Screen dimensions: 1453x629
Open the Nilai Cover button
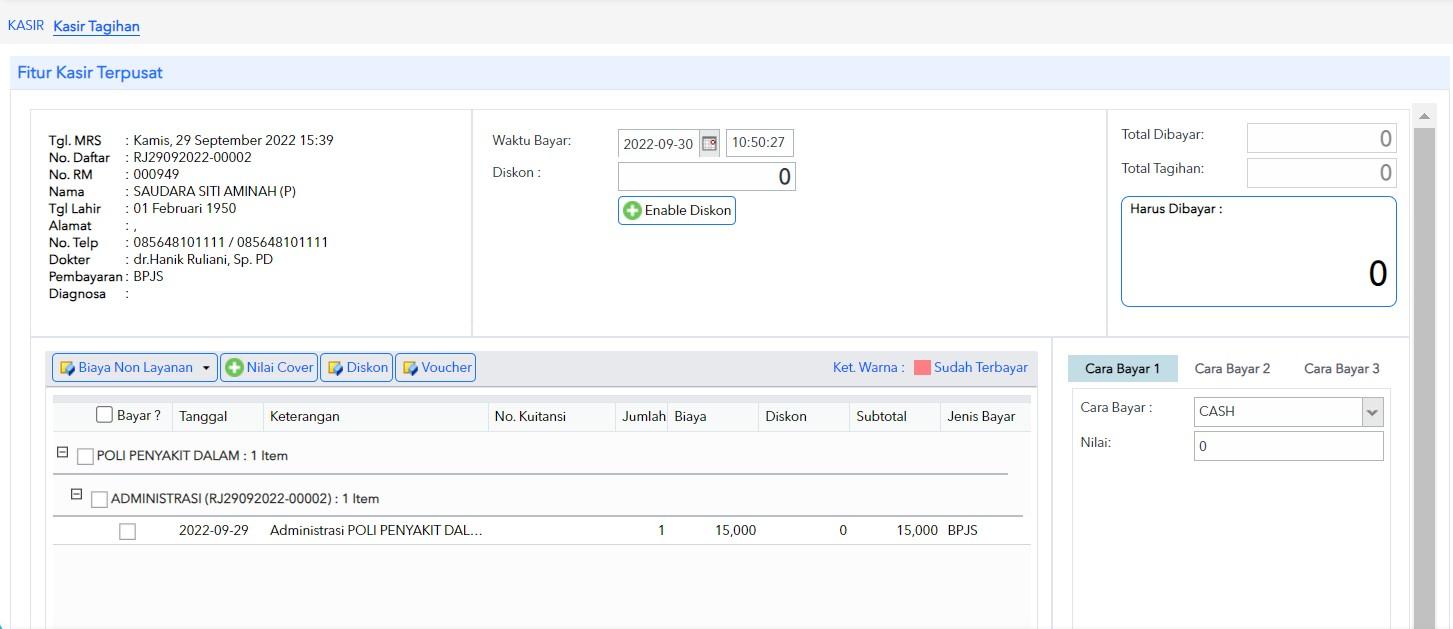tap(268, 368)
